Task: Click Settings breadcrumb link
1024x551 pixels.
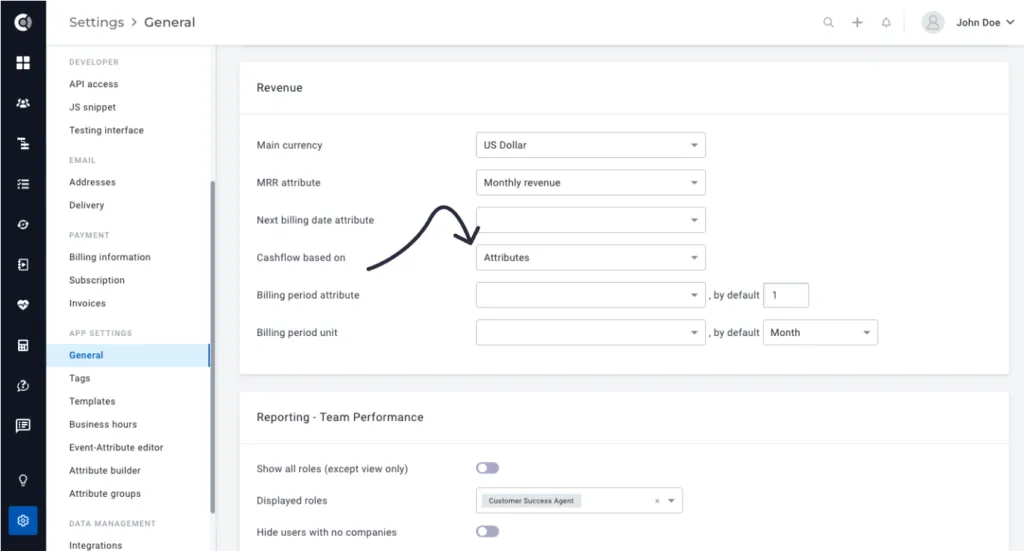Action: 97,22
